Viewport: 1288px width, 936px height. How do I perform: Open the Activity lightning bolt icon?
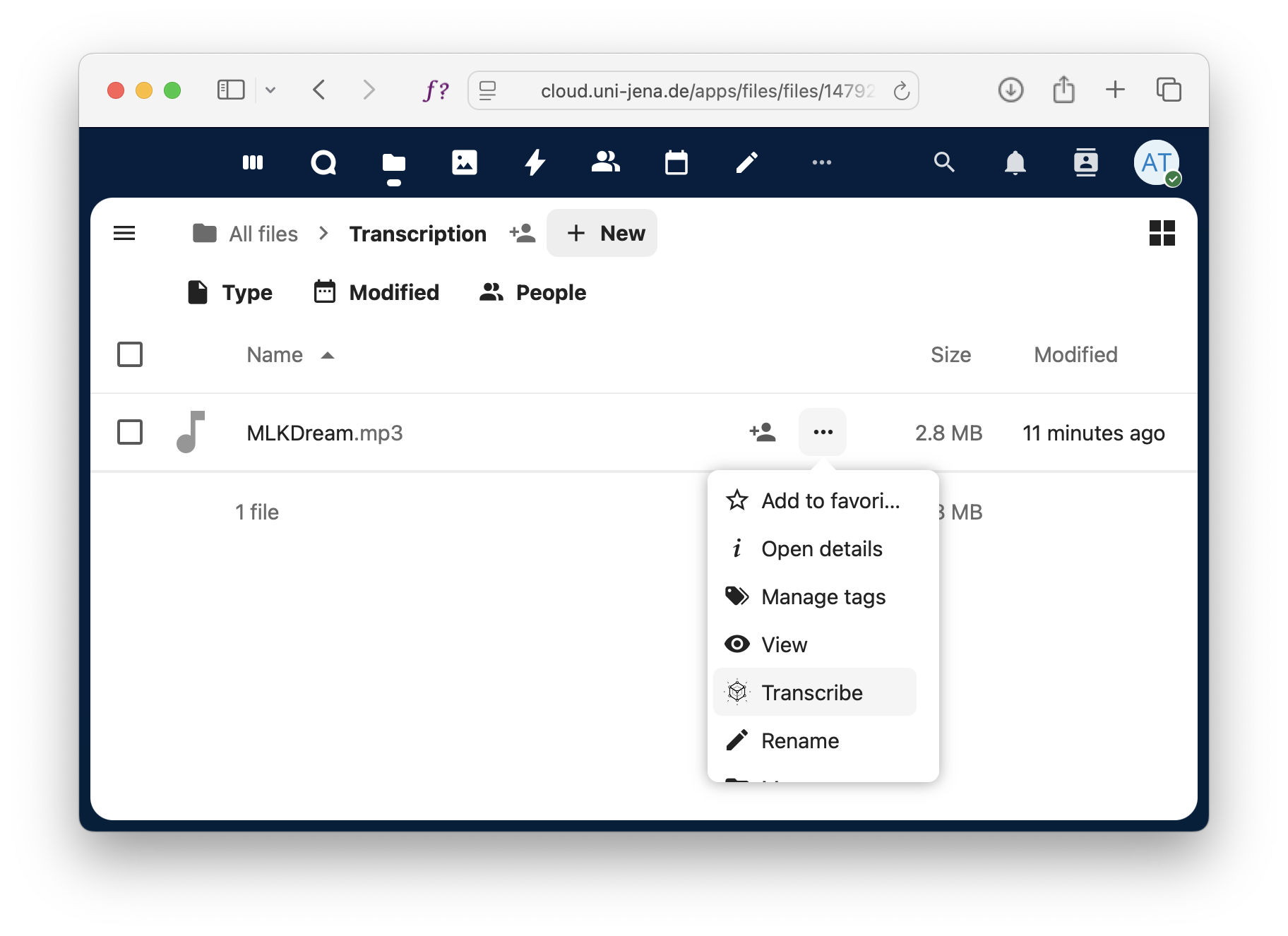(535, 162)
